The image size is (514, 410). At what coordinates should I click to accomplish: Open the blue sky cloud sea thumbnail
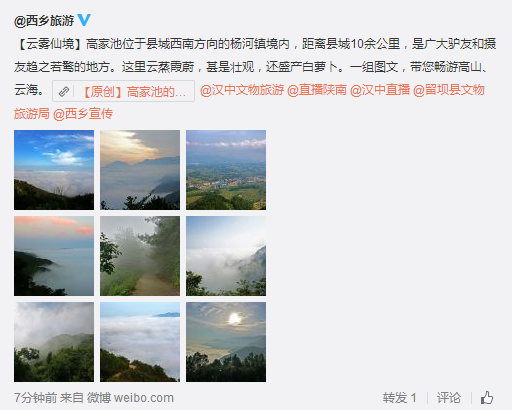click(x=54, y=170)
